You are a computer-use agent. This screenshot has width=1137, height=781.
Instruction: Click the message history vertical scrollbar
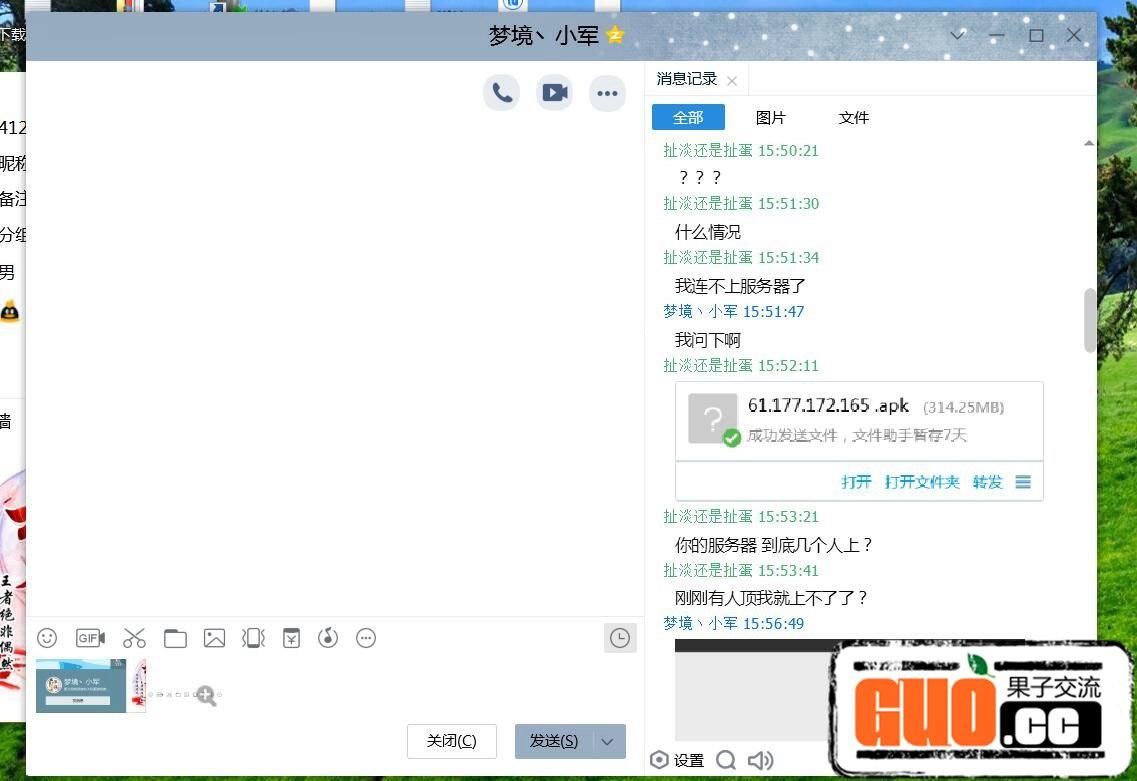pyautogui.click(x=1089, y=320)
